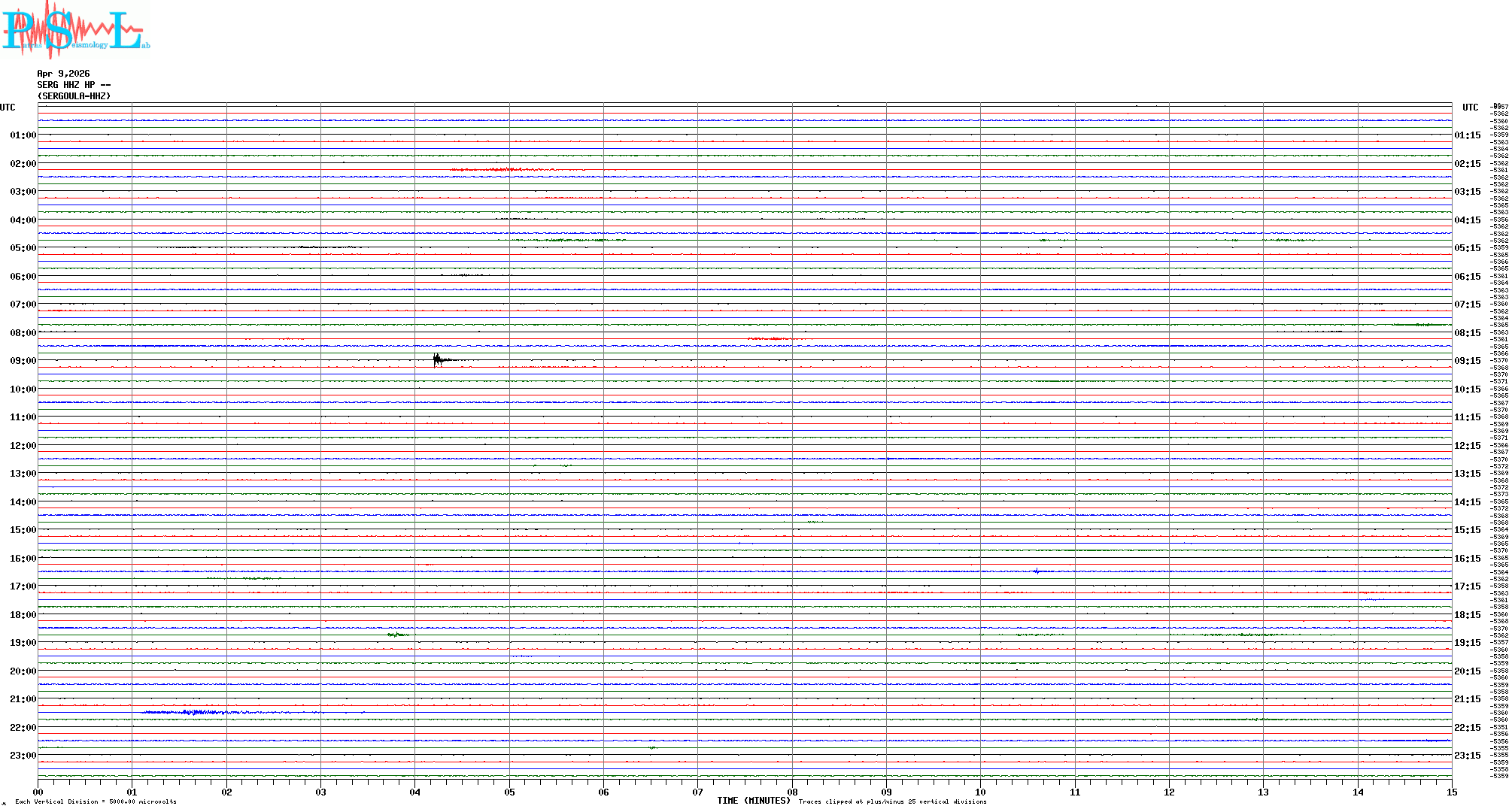Click the minute 05 tick on bottom axis

click(x=509, y=792)
